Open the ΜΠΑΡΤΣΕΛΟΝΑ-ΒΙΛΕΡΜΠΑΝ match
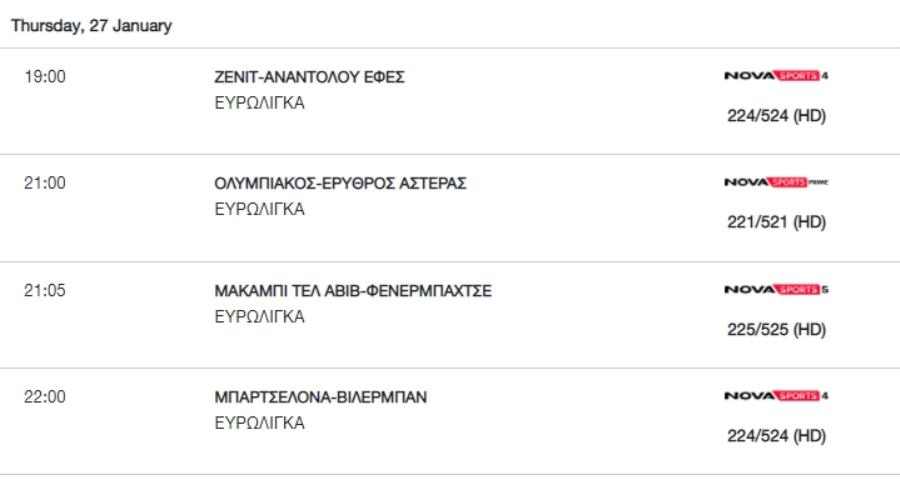 click(321, 397)
